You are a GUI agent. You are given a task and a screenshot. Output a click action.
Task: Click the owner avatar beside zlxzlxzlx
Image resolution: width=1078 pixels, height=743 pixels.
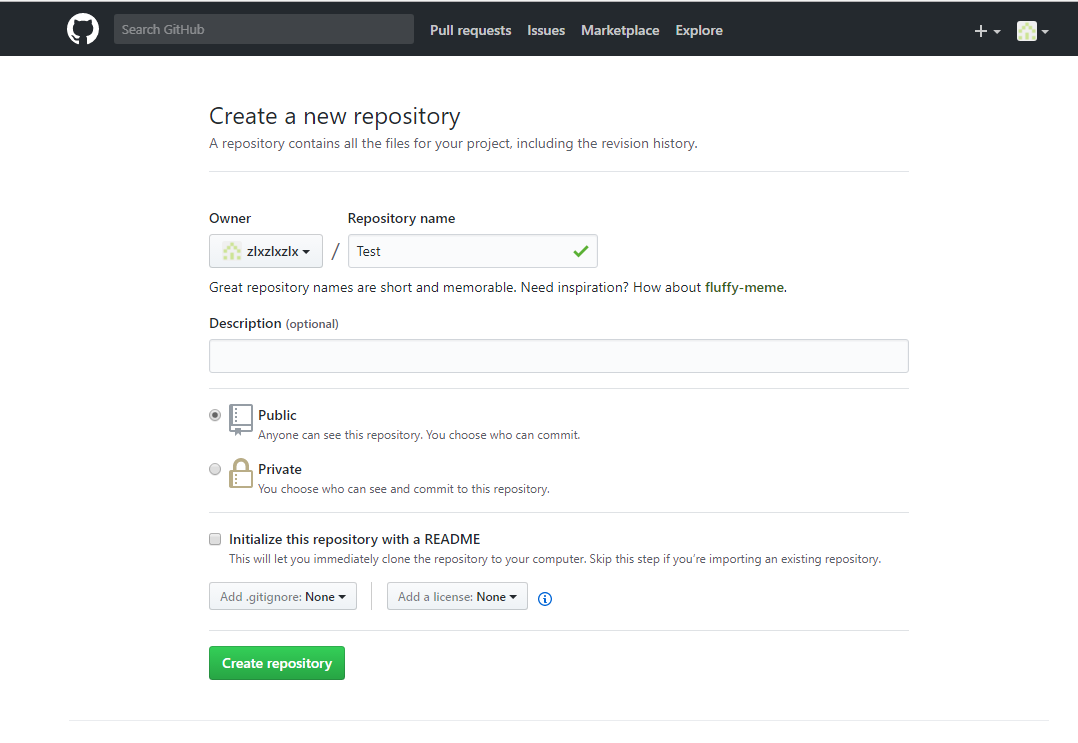232,252
